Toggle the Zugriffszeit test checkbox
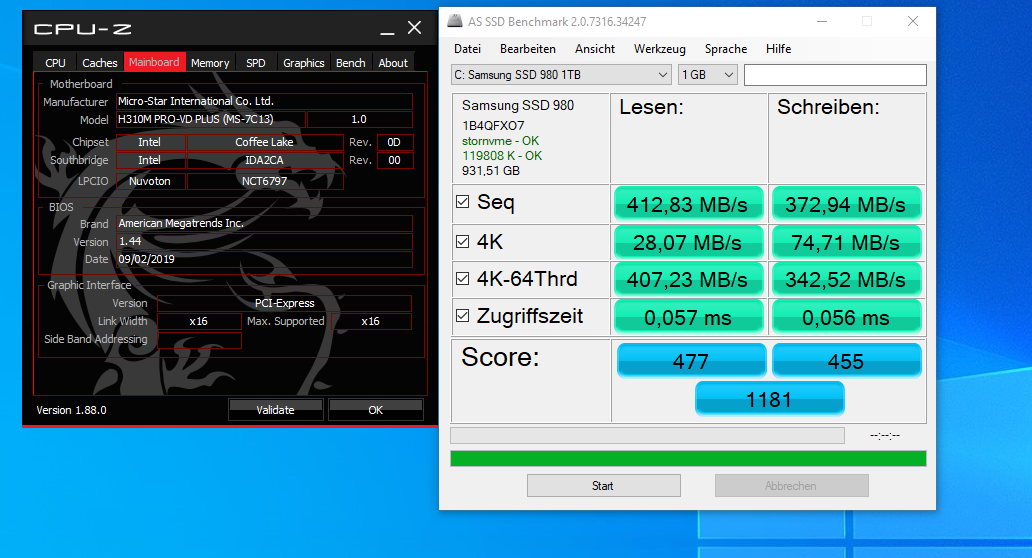The image size is (1032, 558). point(463,316)
